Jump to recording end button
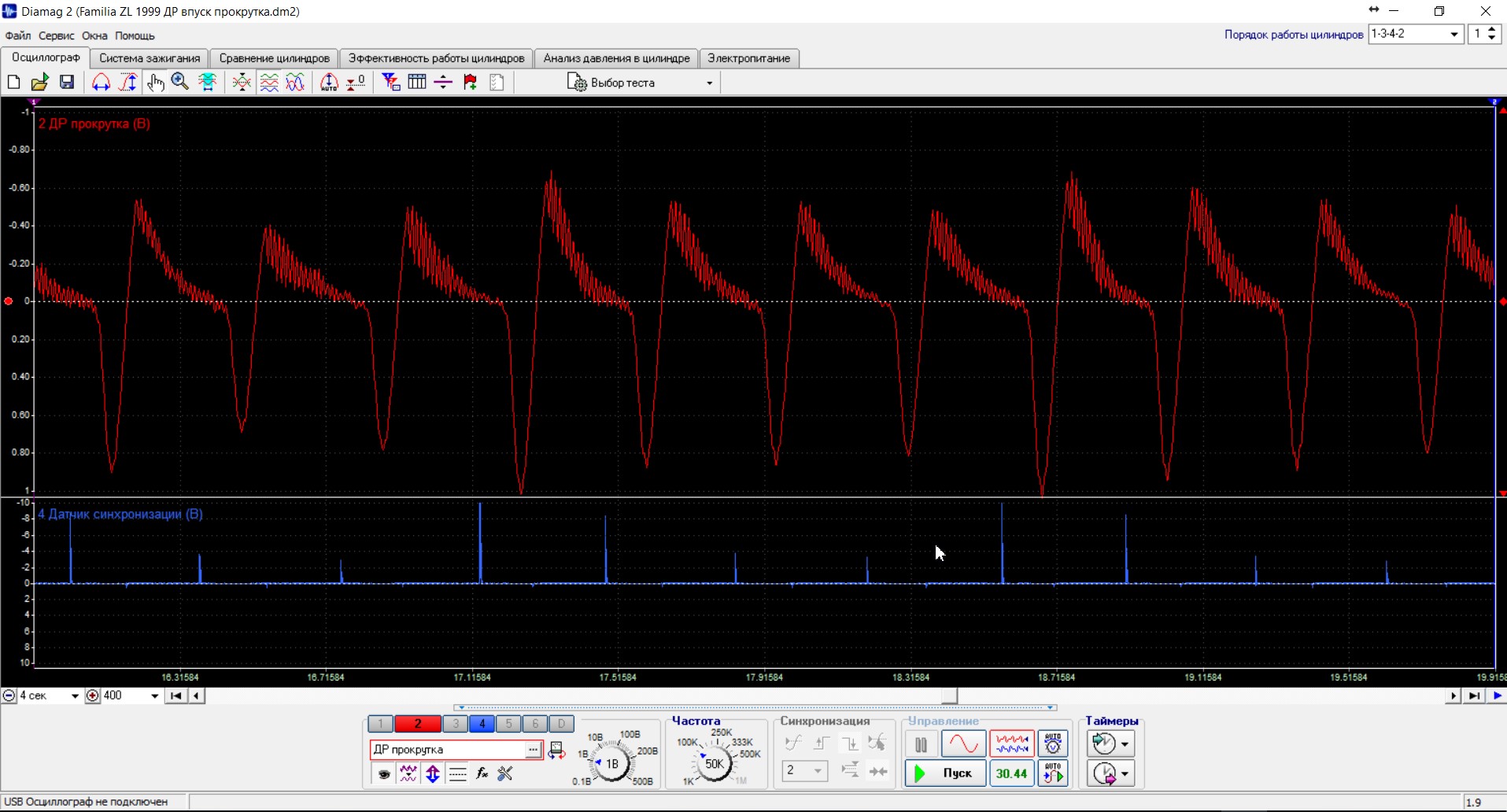Image resolution: width=1507 pixels, height=812 pixels. 1474,696
